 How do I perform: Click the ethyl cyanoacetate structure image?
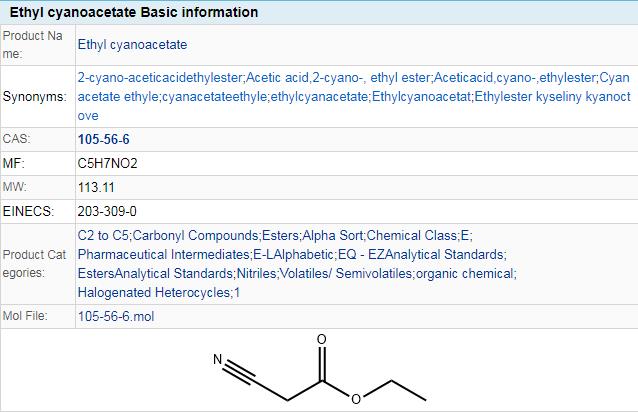click(x=319, y=374)
